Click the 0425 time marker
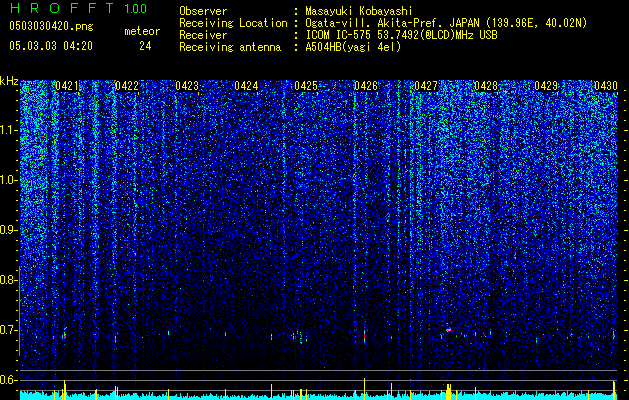 click(x=306, y=86)
